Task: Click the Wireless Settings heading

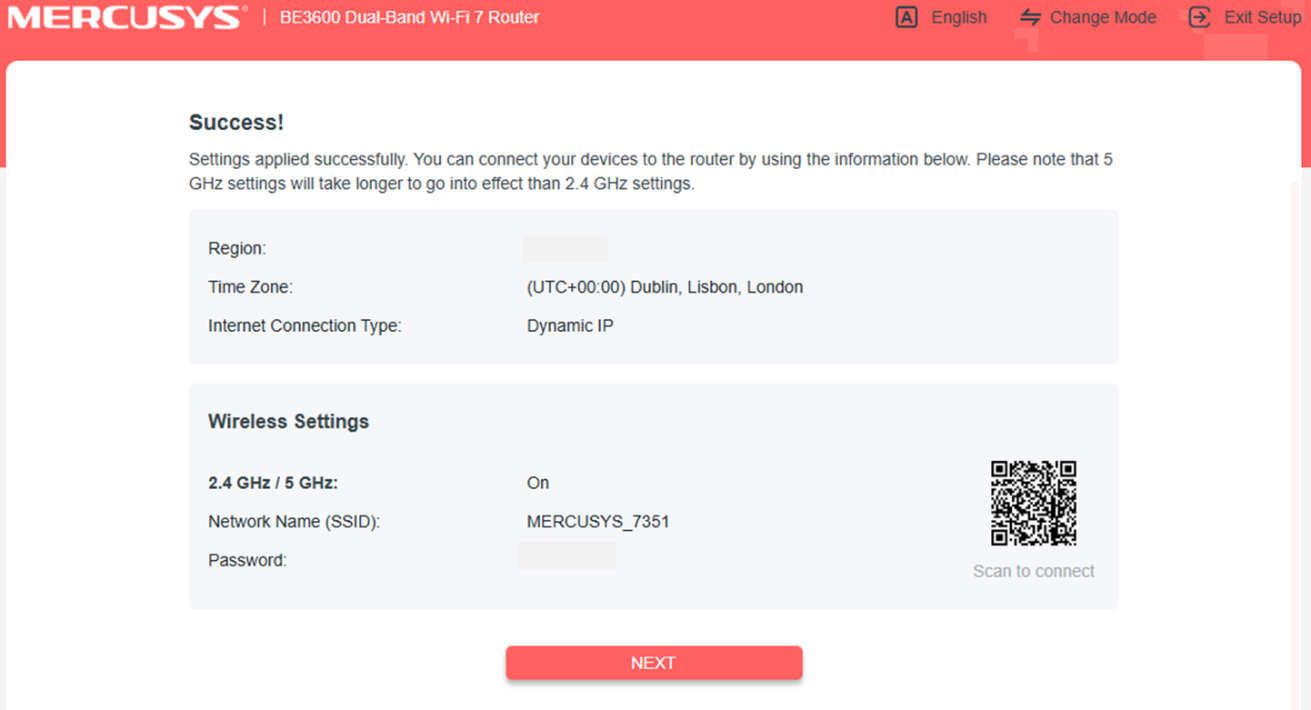Action: click(288, 421)
